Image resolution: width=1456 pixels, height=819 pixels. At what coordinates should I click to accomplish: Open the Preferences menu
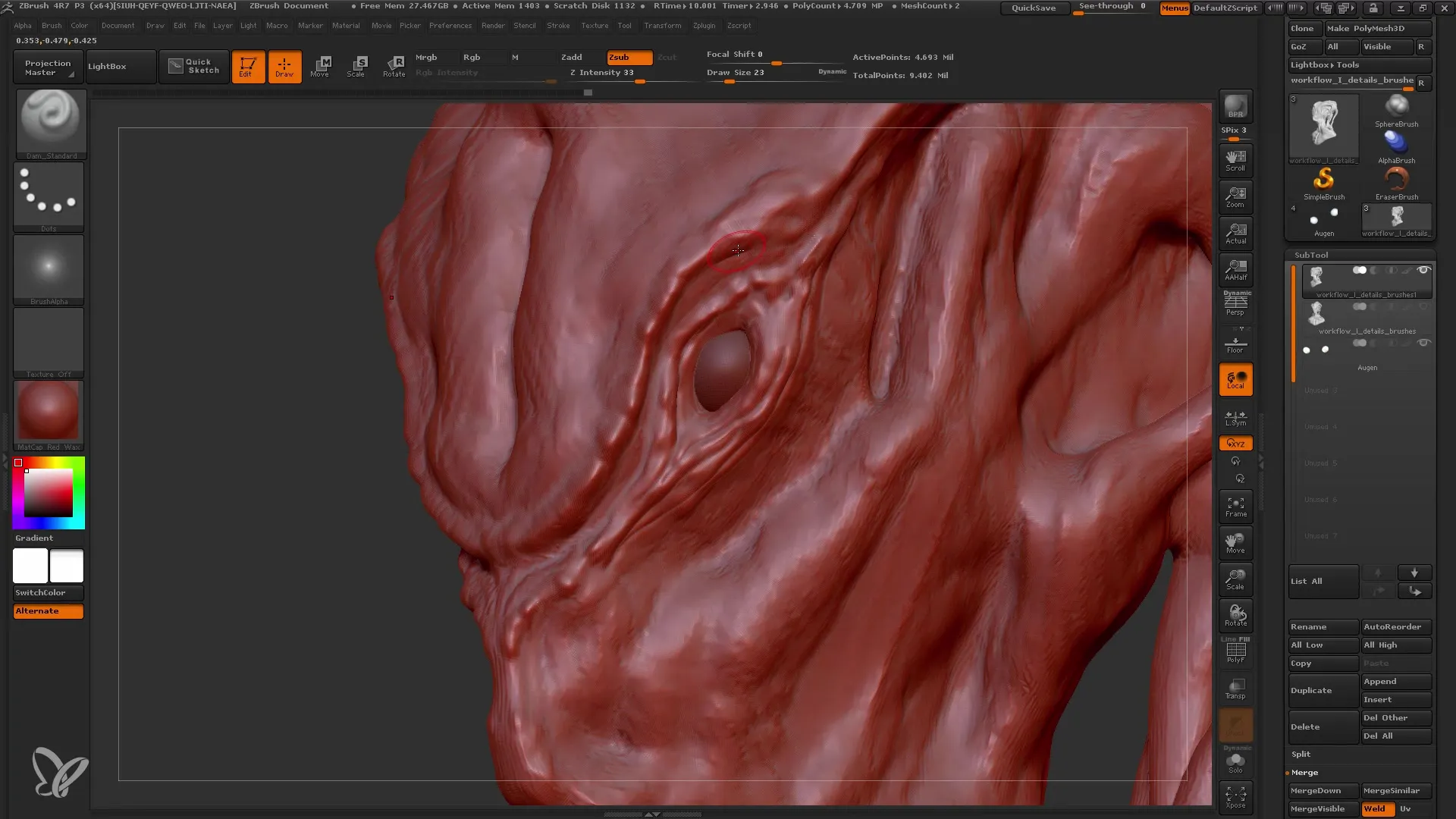[x=448, y=25]
